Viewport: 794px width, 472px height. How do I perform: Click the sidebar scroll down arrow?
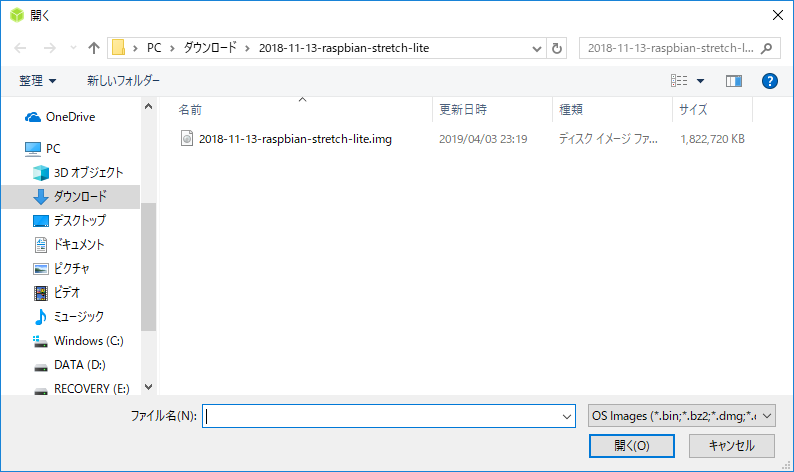[148, 387]
